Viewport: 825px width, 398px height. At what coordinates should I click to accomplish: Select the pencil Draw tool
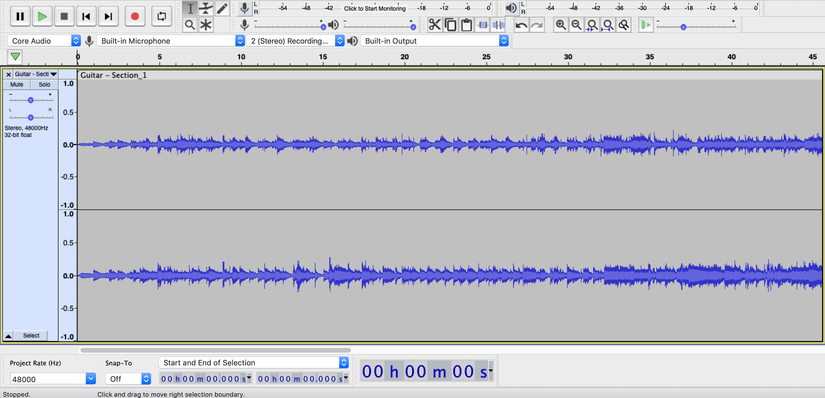[x=222, y=8]
